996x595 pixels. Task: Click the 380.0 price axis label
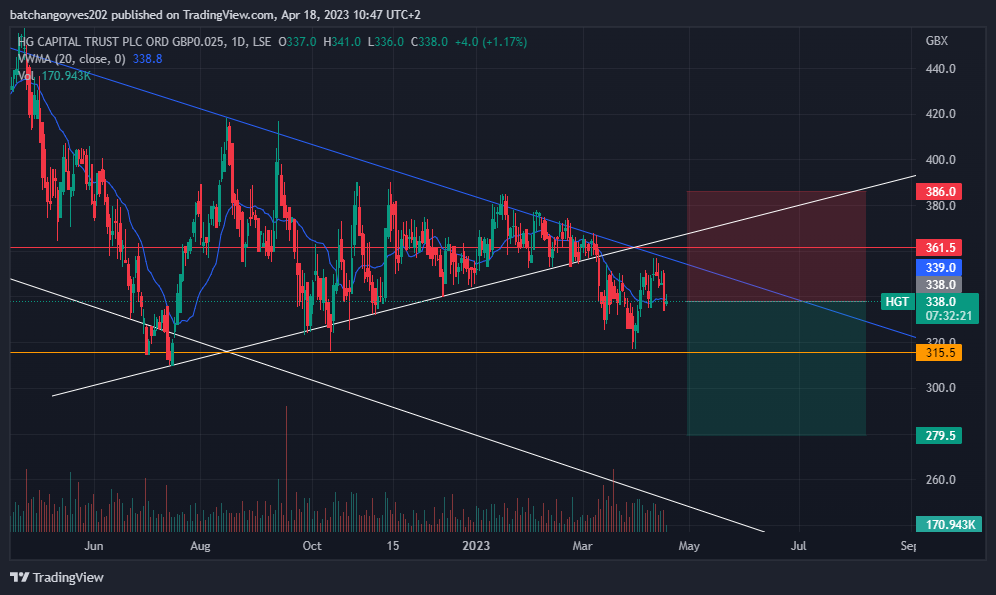(940, 206)
